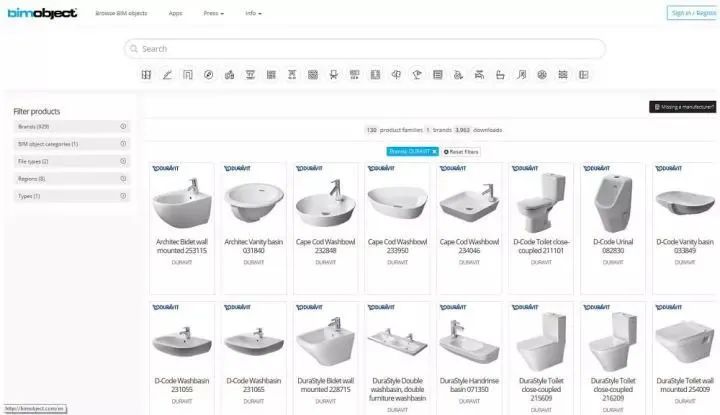
Task: Open D-Code Toilet close-coupled 211101 image
Action: (x=541, y=203)
